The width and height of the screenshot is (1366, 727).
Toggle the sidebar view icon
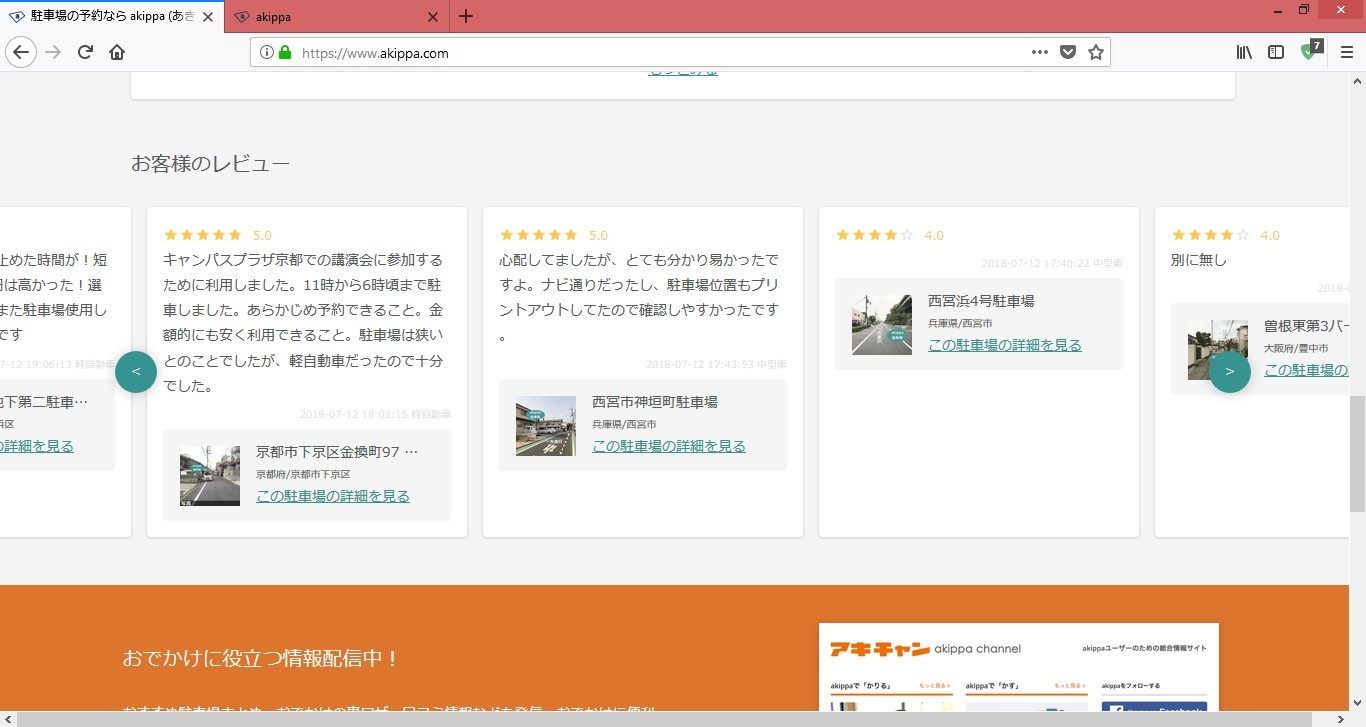coord(1276,52)
